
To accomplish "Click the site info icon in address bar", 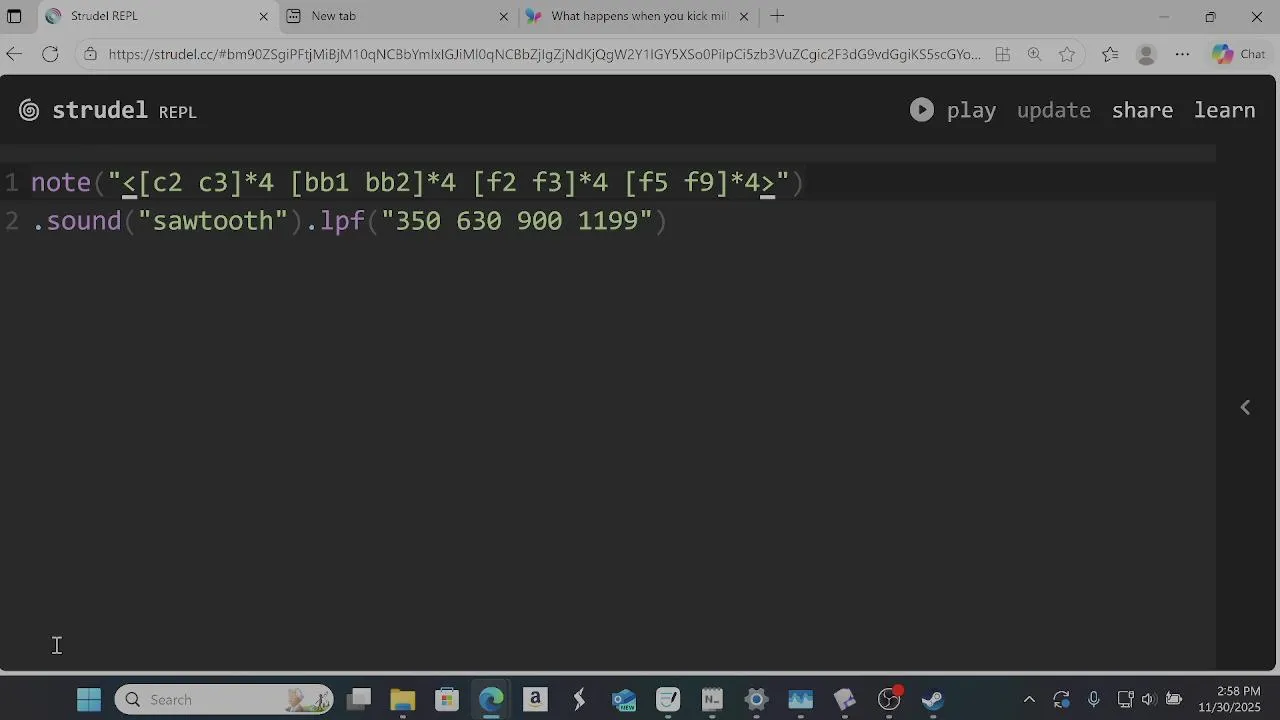I will [x=90, y=55].
